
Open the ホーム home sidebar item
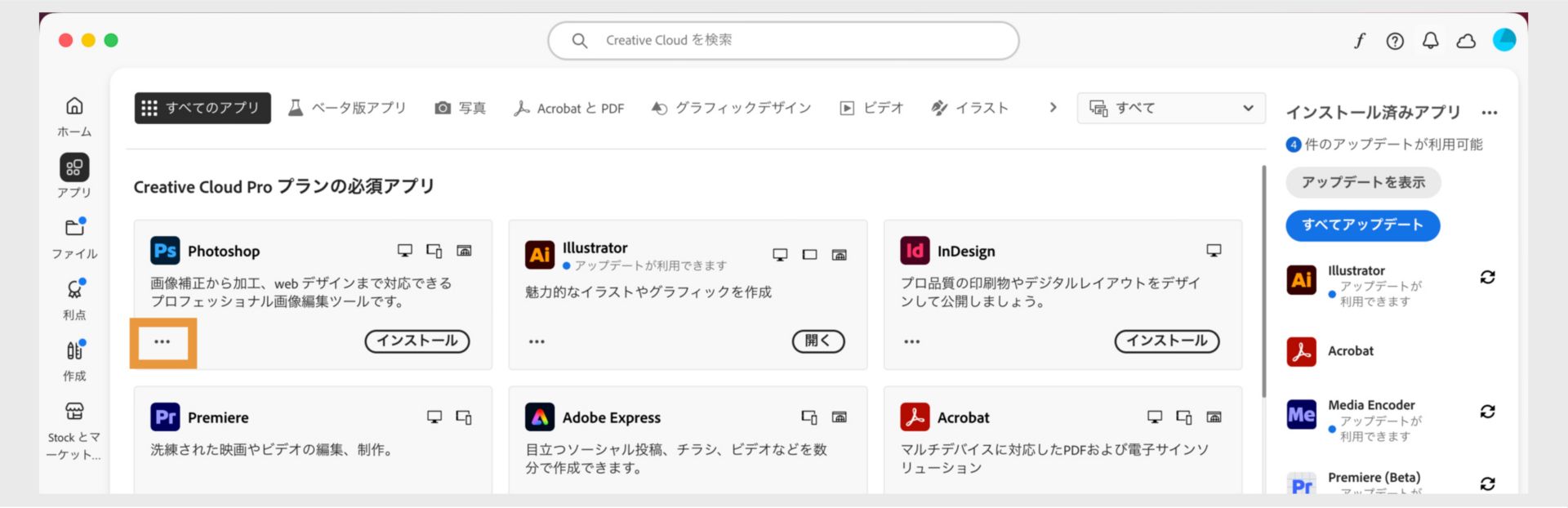74,116
